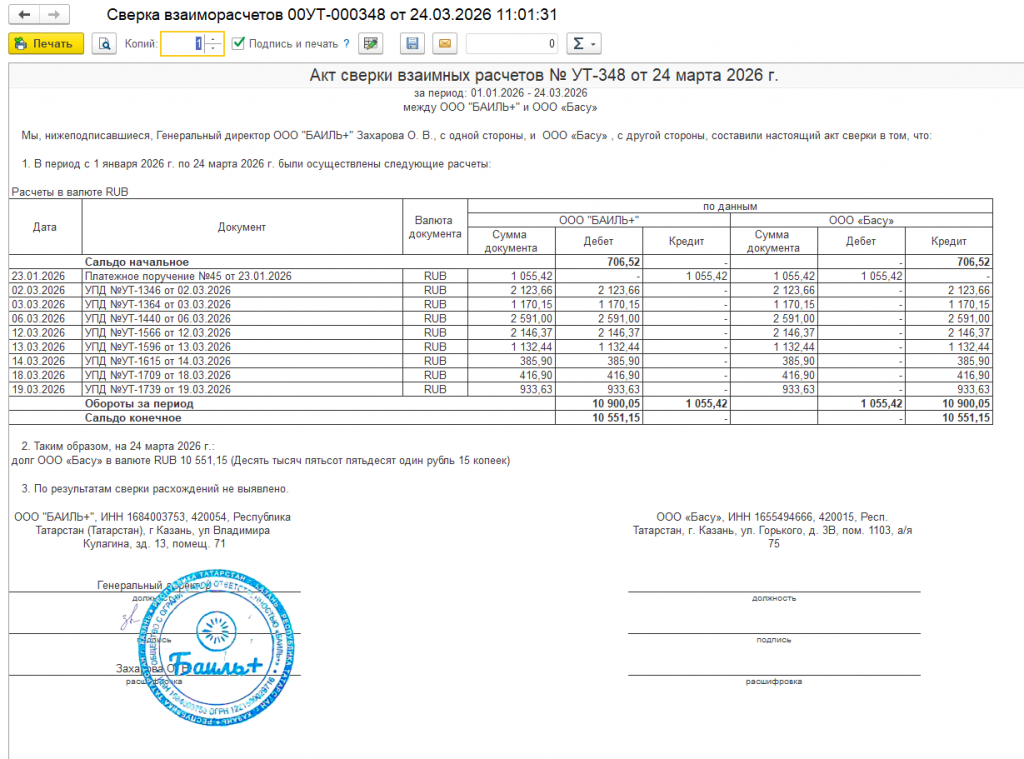This screenshot has width=1024, height=759.
Task: Click the 'расхождений не выявлено' sentence
Action: [155, 489]
